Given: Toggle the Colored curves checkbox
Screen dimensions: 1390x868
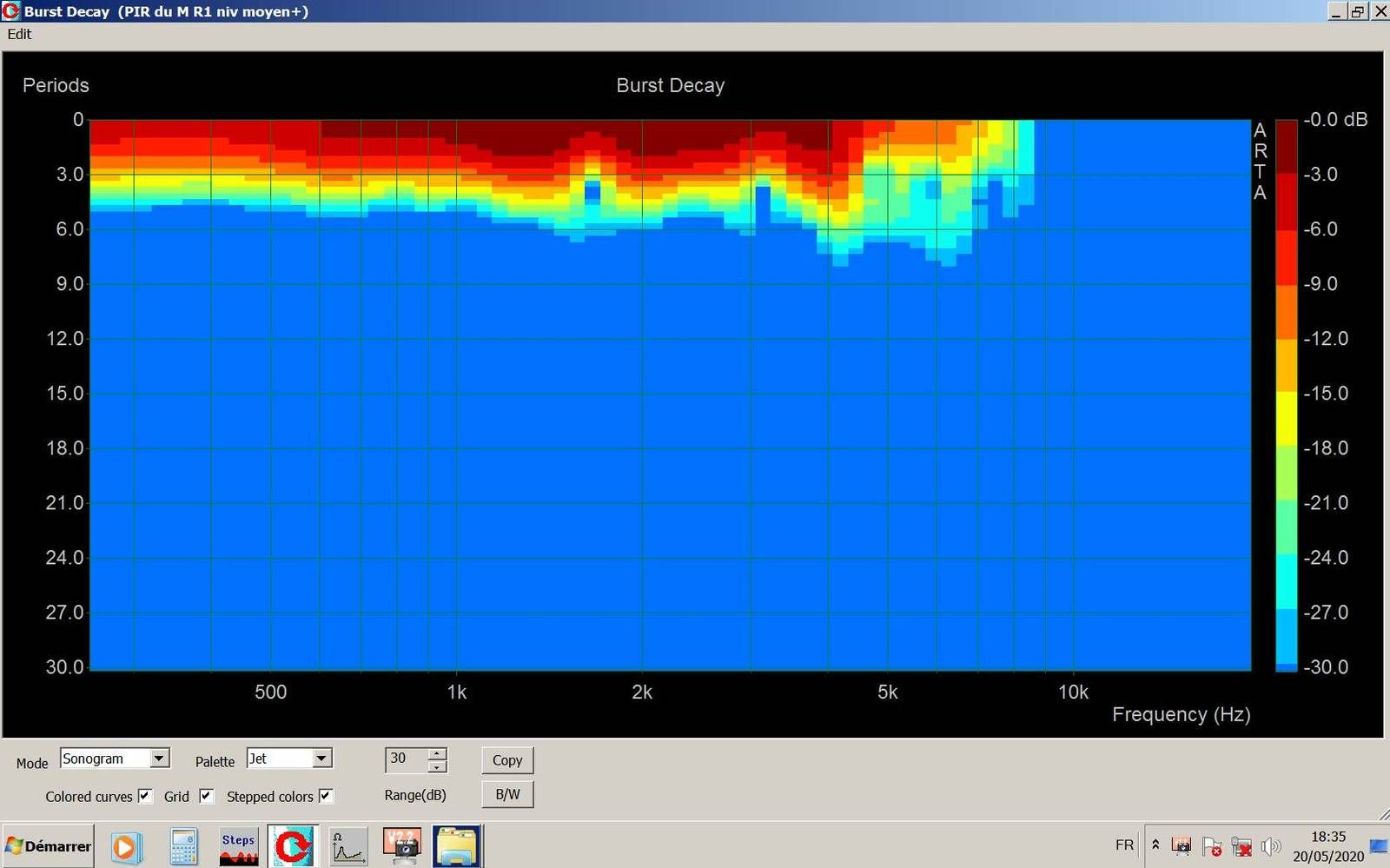Looking at the screenshot, I should (144, 796).
